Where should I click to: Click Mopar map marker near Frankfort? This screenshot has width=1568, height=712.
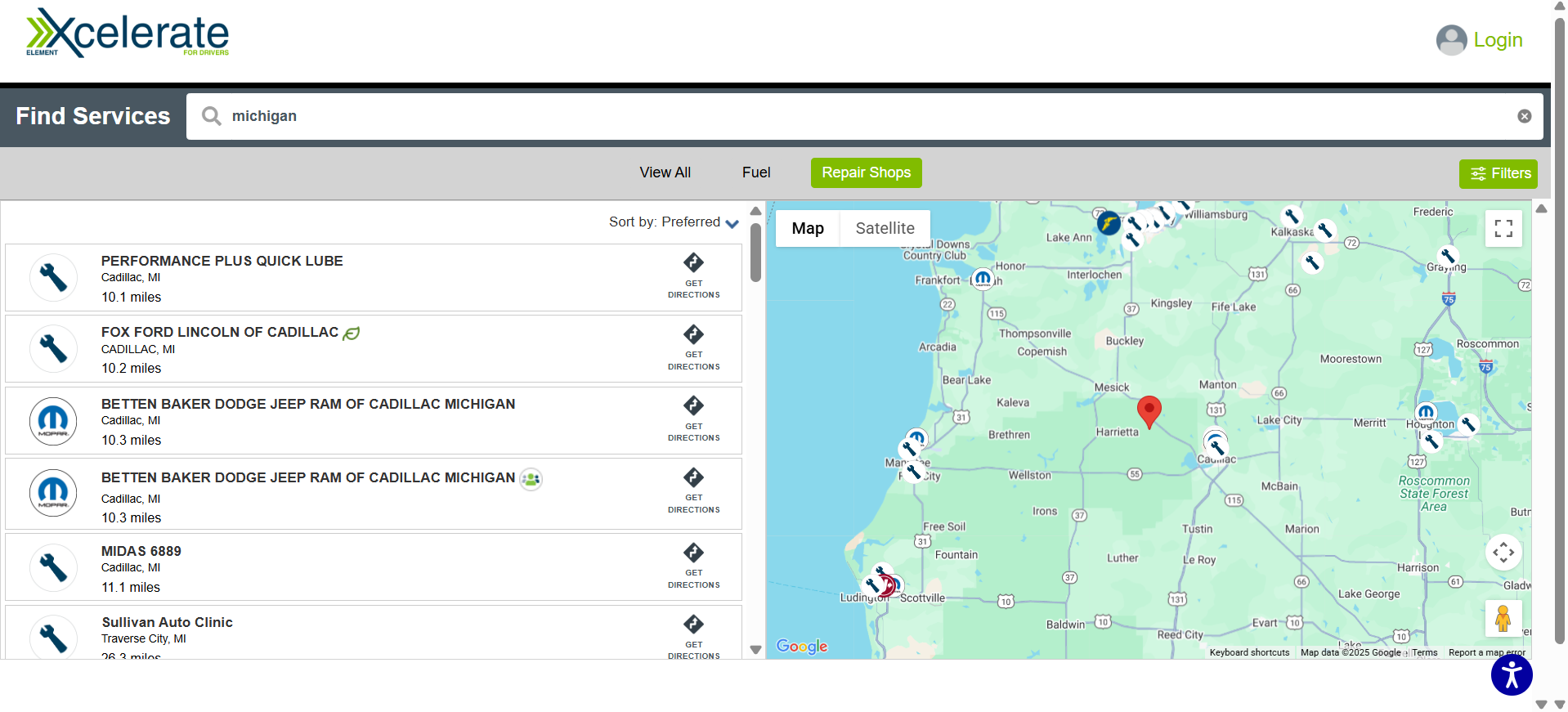point(983,279)
